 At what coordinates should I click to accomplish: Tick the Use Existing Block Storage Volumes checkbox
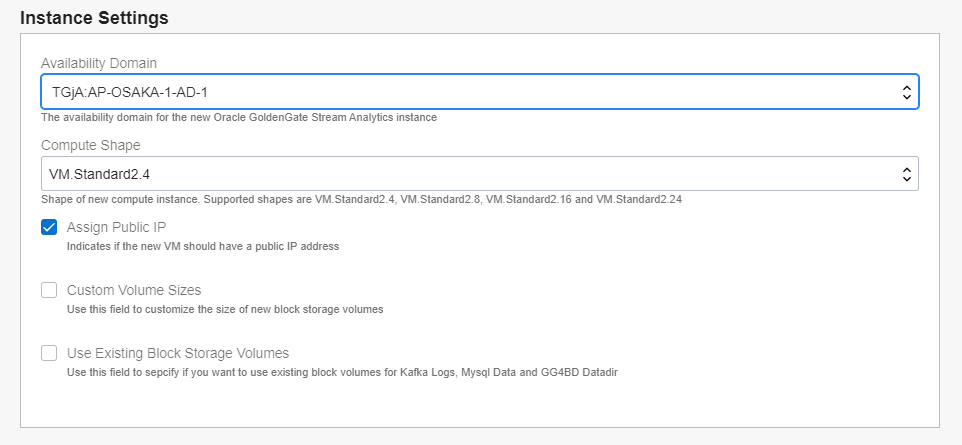[x=49, y=353]
